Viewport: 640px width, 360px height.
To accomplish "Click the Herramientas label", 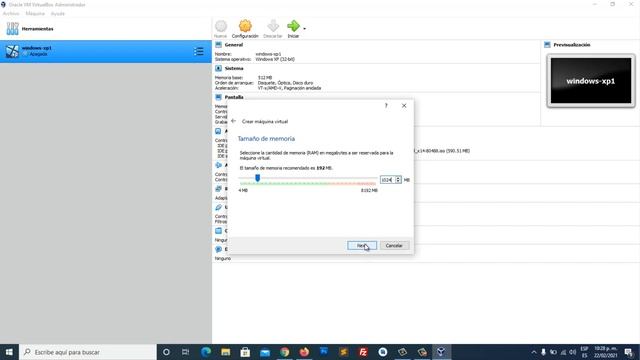I will click(x=38, y=29).
